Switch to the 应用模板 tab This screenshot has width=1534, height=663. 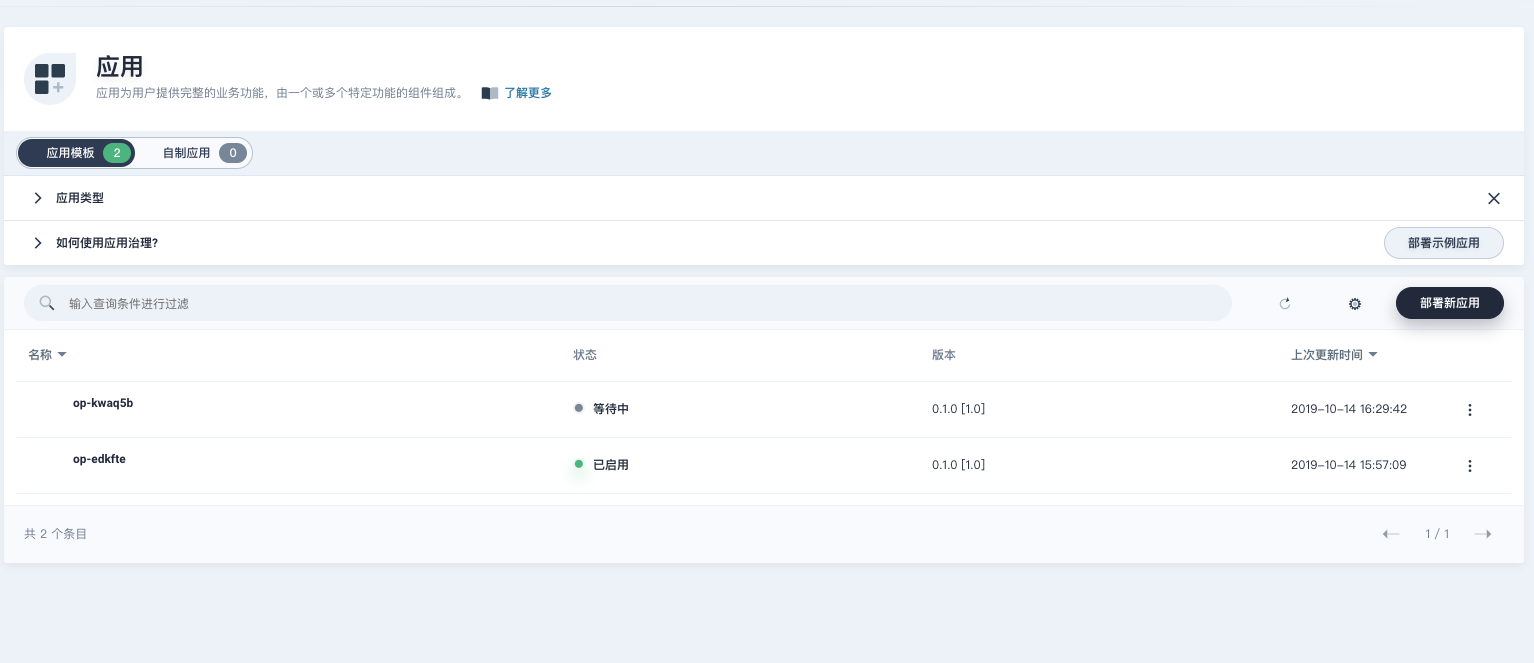pyautogui.click(x=76, y=153)
